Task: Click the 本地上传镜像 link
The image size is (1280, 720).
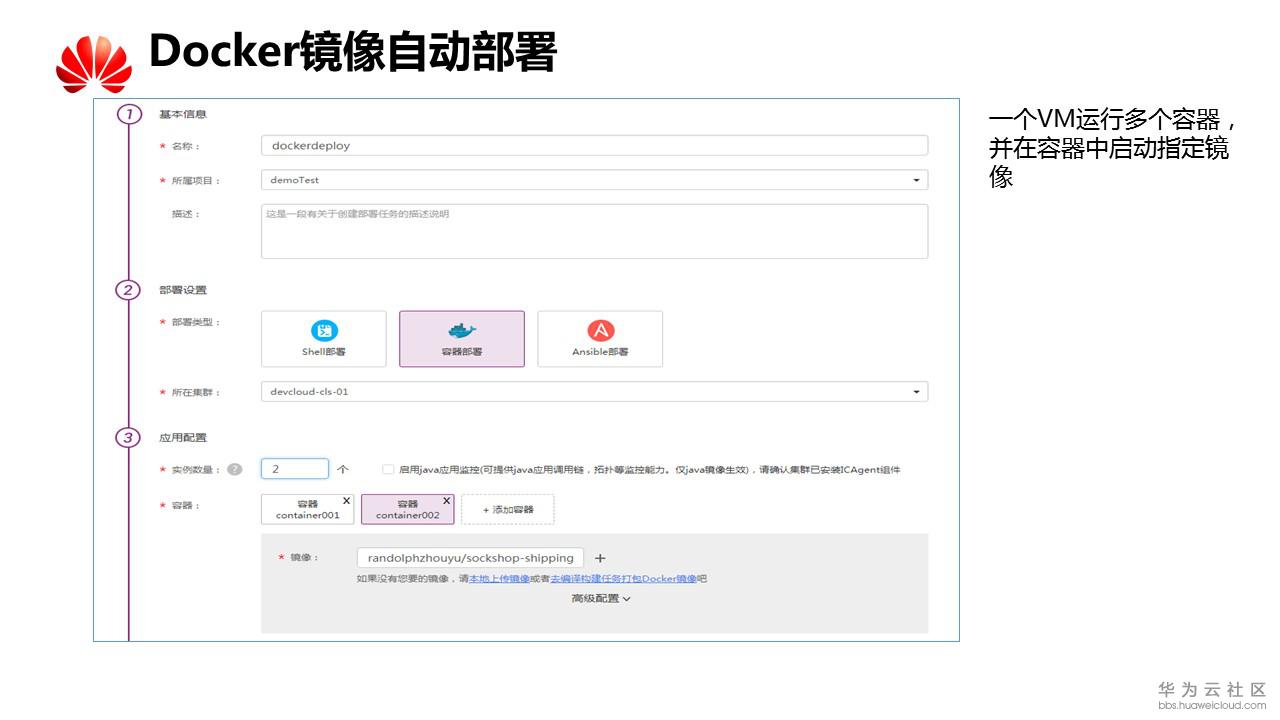Action: point(499,578)
